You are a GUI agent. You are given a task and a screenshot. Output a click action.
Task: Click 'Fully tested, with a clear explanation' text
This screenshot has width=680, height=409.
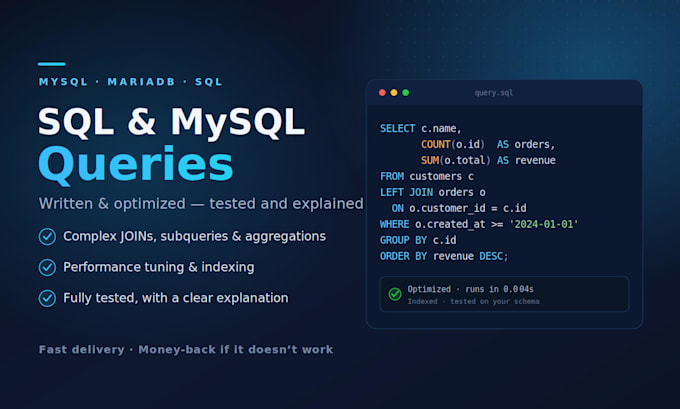(x=176, y=298)
